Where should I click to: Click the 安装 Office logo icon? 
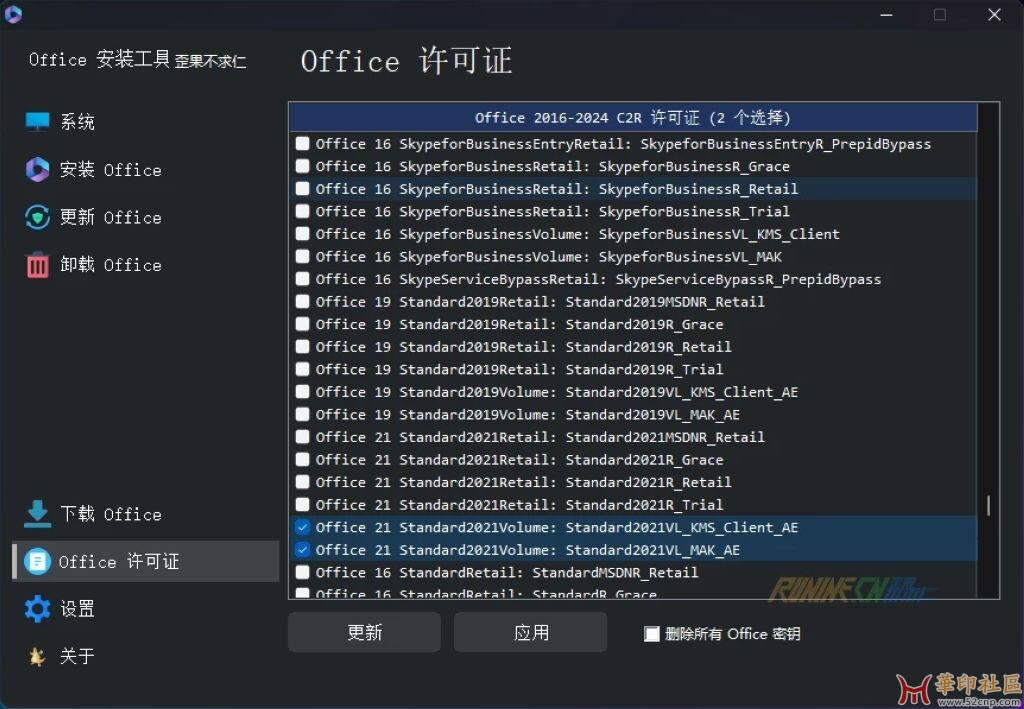pos(37,170)
